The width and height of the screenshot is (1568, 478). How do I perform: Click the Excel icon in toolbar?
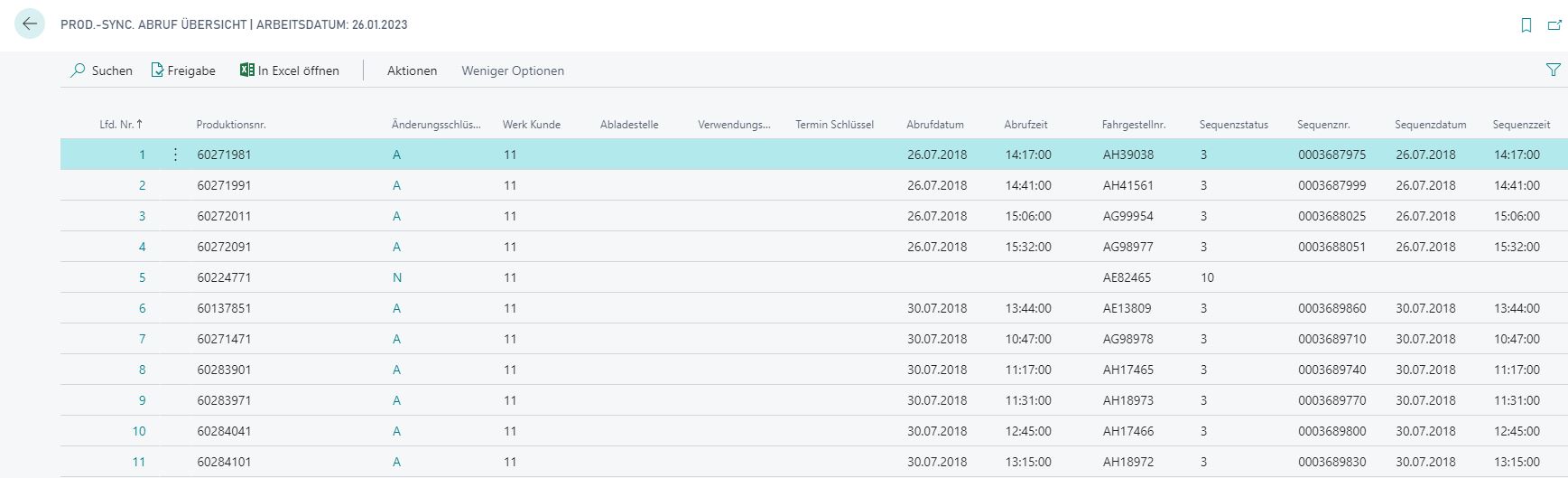pos(246,70)
